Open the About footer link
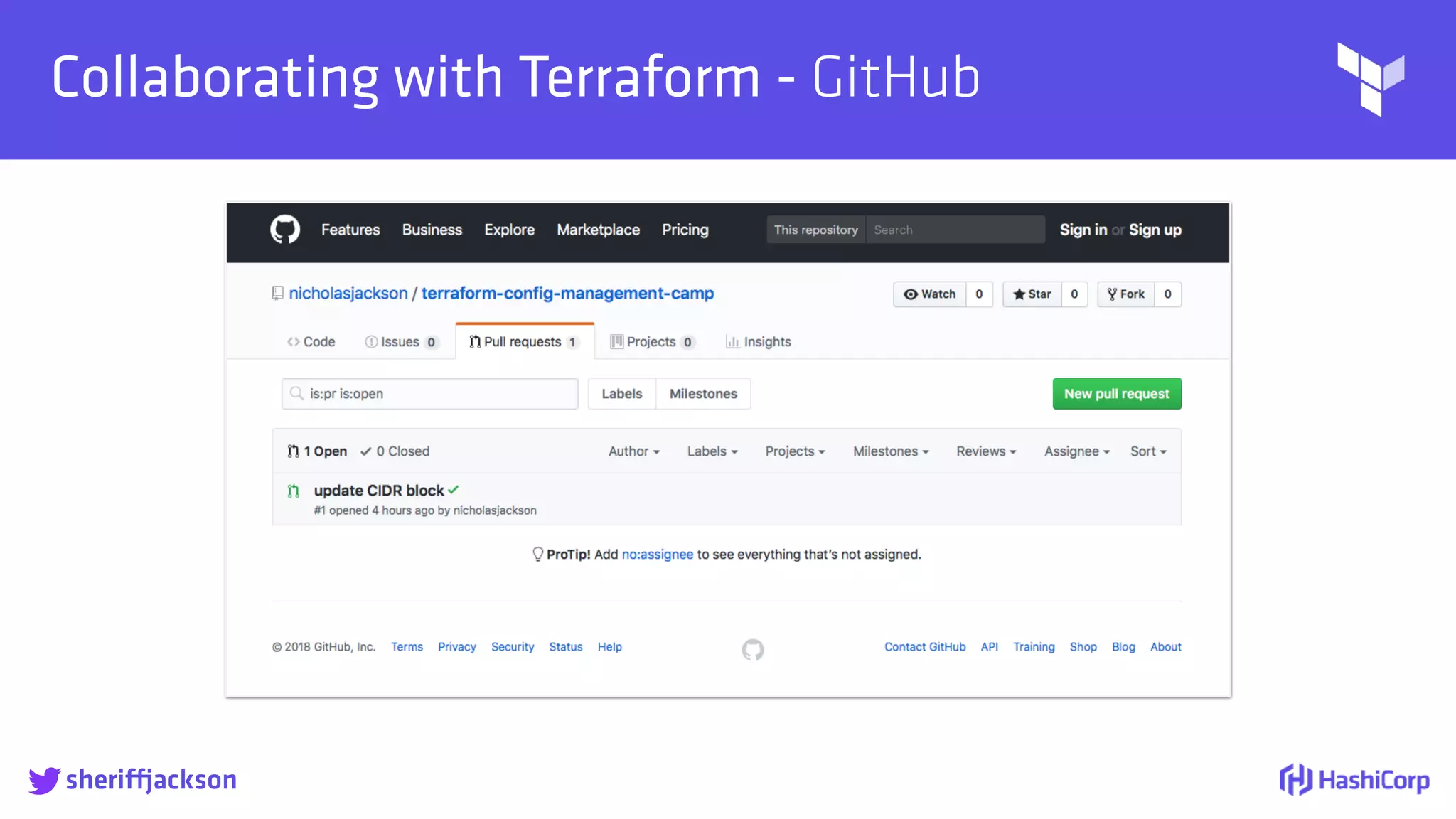Image resolution: width=1456 pixels, height=819 pixels. pos(1166,647)
